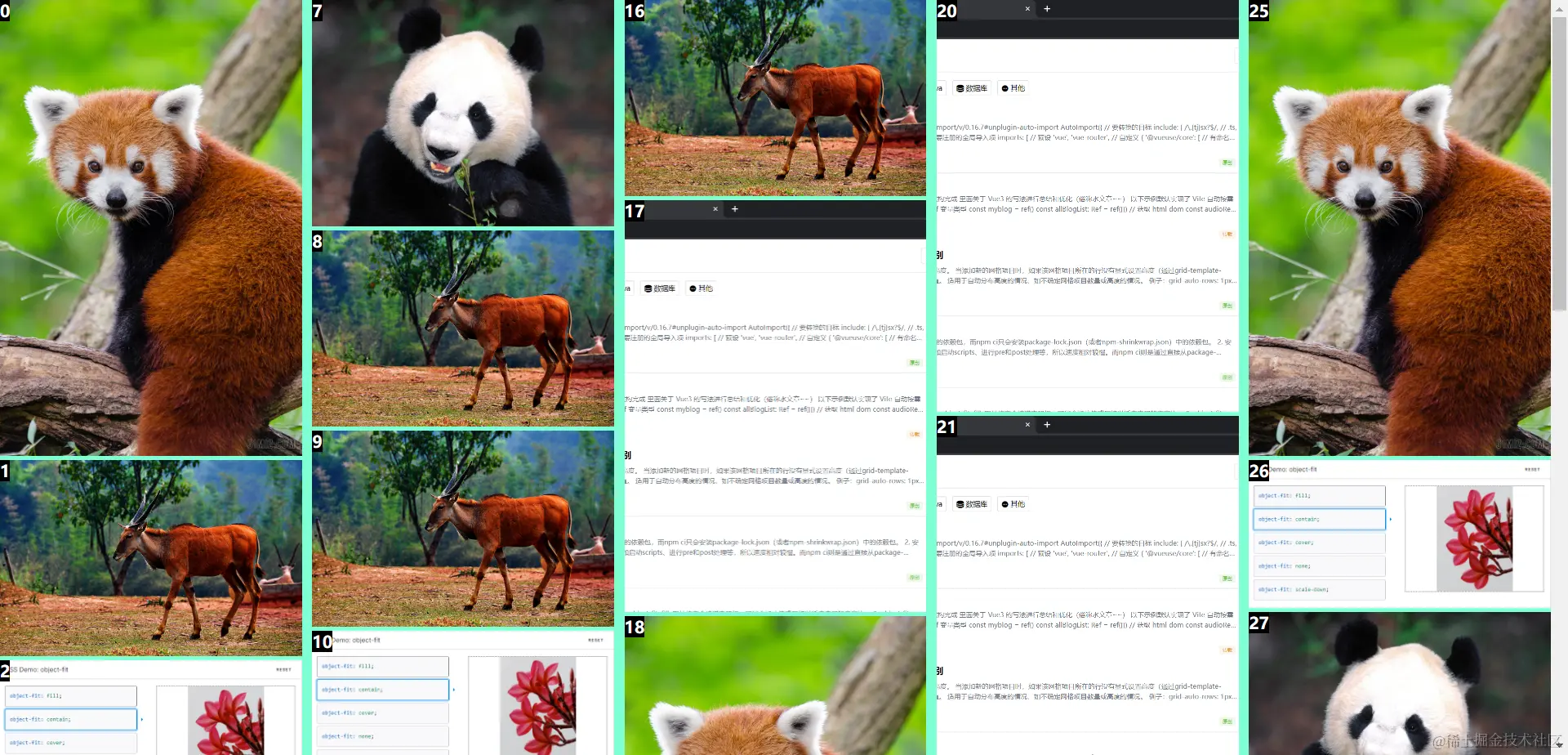This screenshot has height=755, width=1568.
Task: Click the small blue arrow beside contain in card 26
Action: pos(1391,520)
